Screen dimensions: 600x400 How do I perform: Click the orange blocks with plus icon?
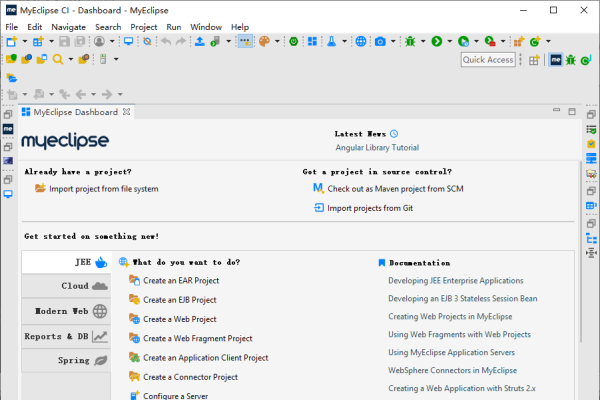coord(518,41)
